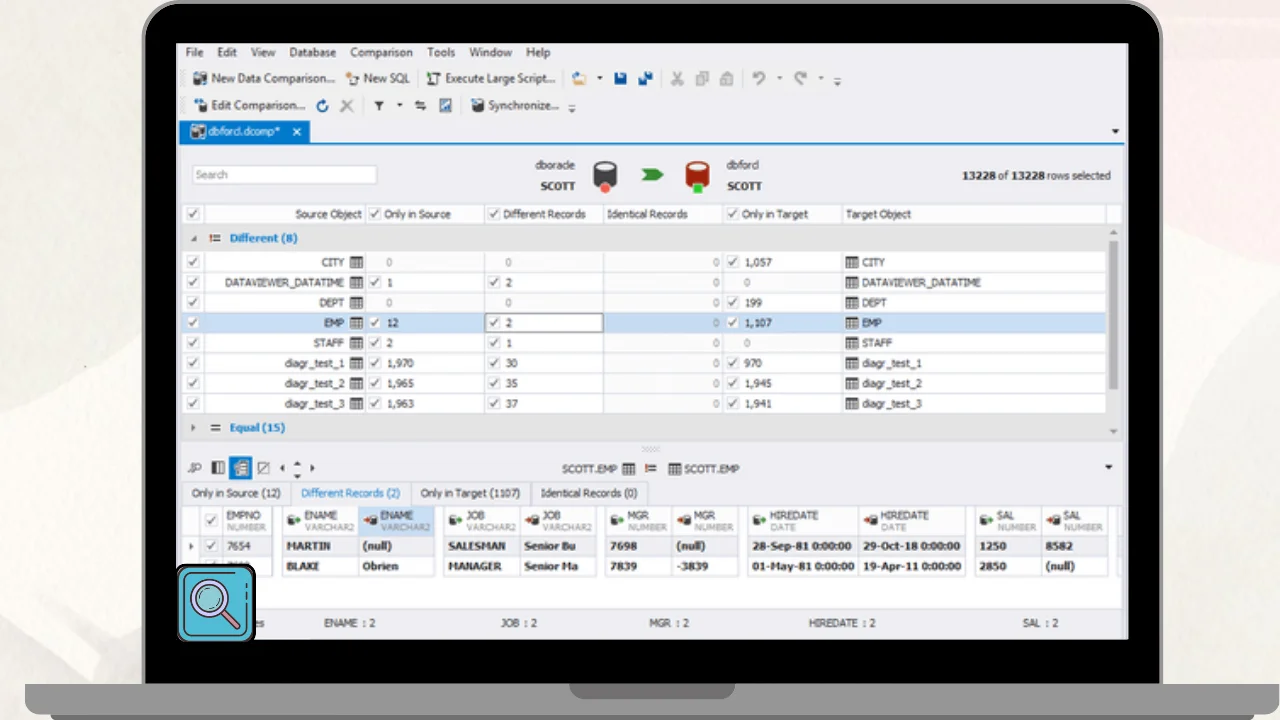1280x720 pixels.
Task: Open the filter dropdown arrow
Action: pyautogui.click(x=399, y=106)
